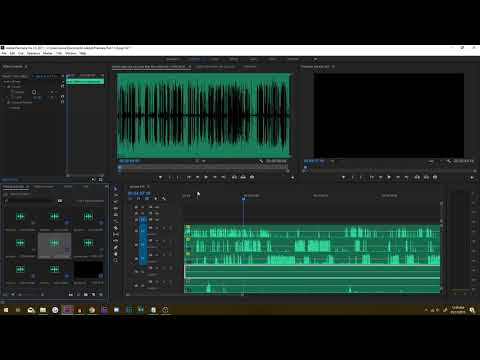The image size is (480, 360).
Task: Select the Pen tool
Action: pyautogui.click(x=116, y=247)
